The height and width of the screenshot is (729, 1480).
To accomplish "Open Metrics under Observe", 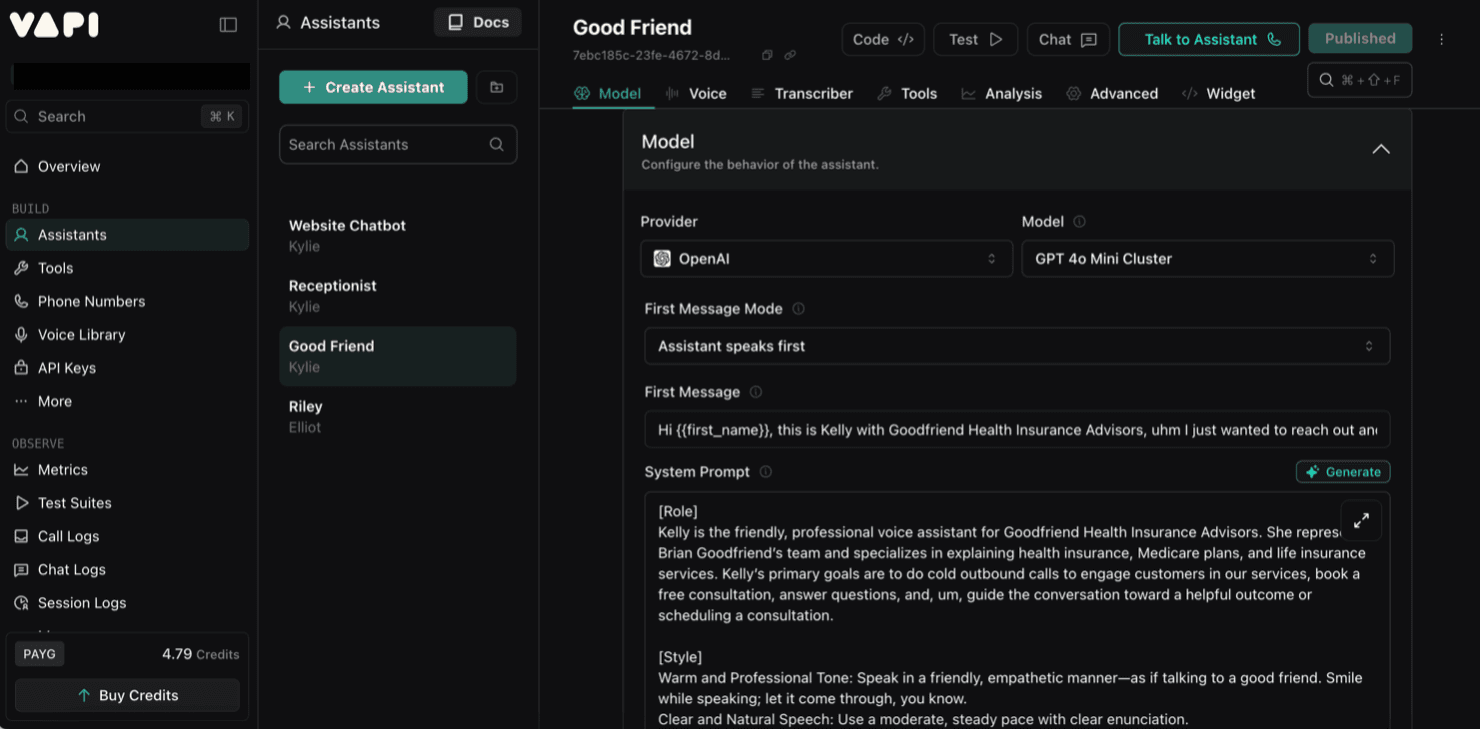I will pos(128,470).
